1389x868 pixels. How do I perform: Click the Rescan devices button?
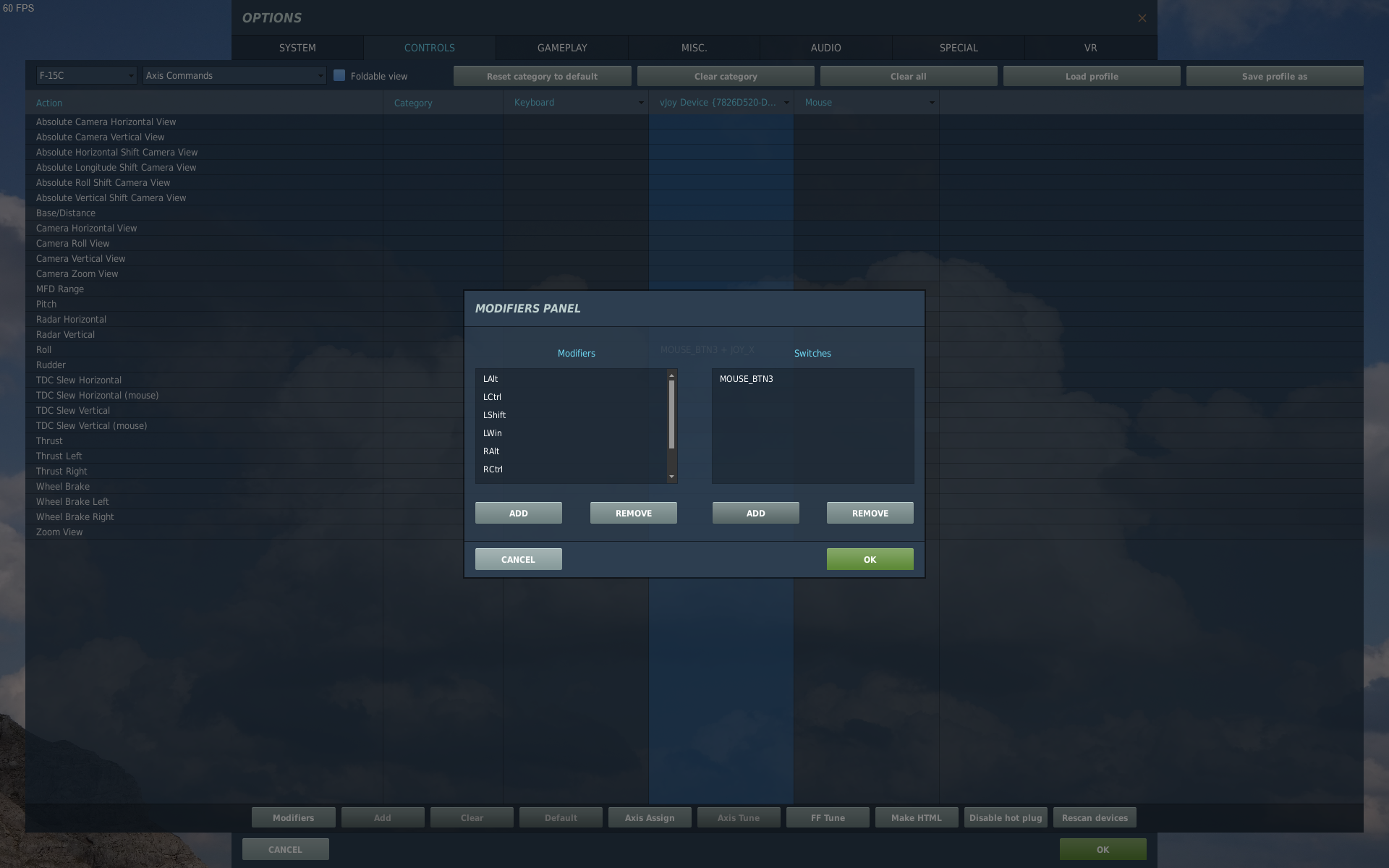tap(1094, 817)
